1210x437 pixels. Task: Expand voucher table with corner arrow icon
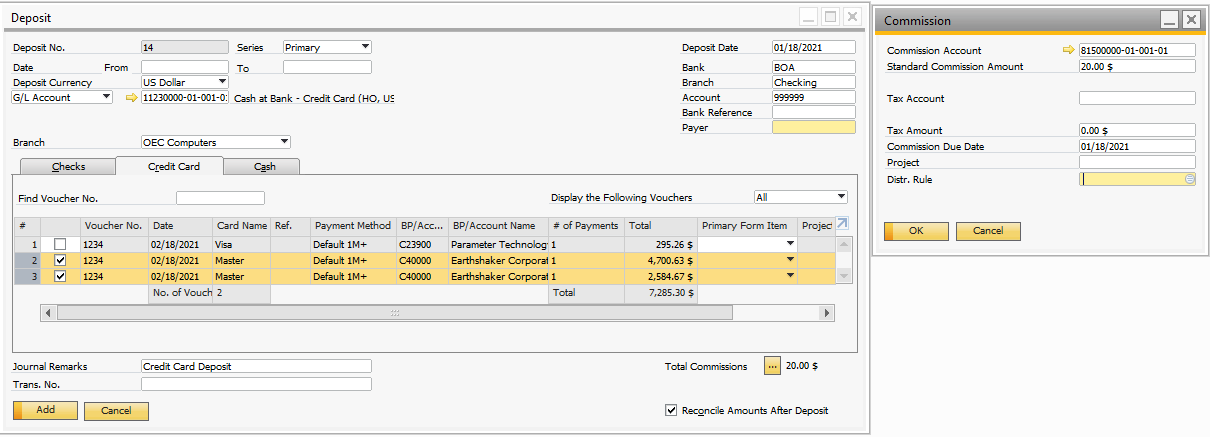click(842, 225)
